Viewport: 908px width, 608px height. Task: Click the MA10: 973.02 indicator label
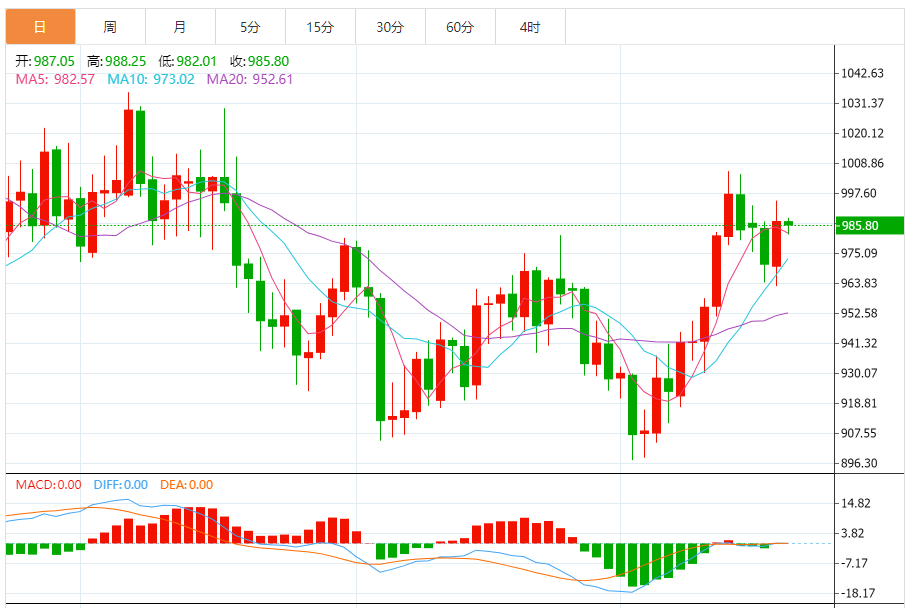151,79
